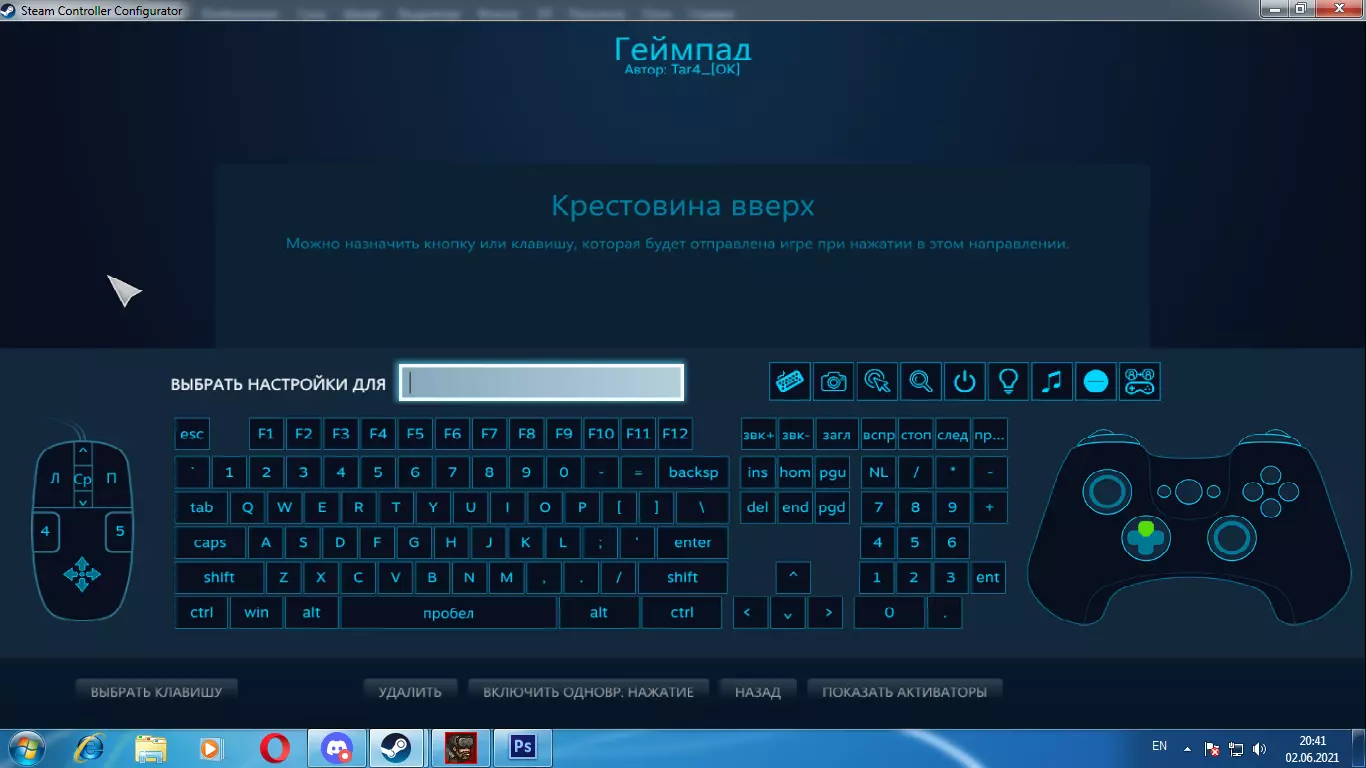Choose the след next track key
The image size is (1366, 768).
tap(952, 434)
